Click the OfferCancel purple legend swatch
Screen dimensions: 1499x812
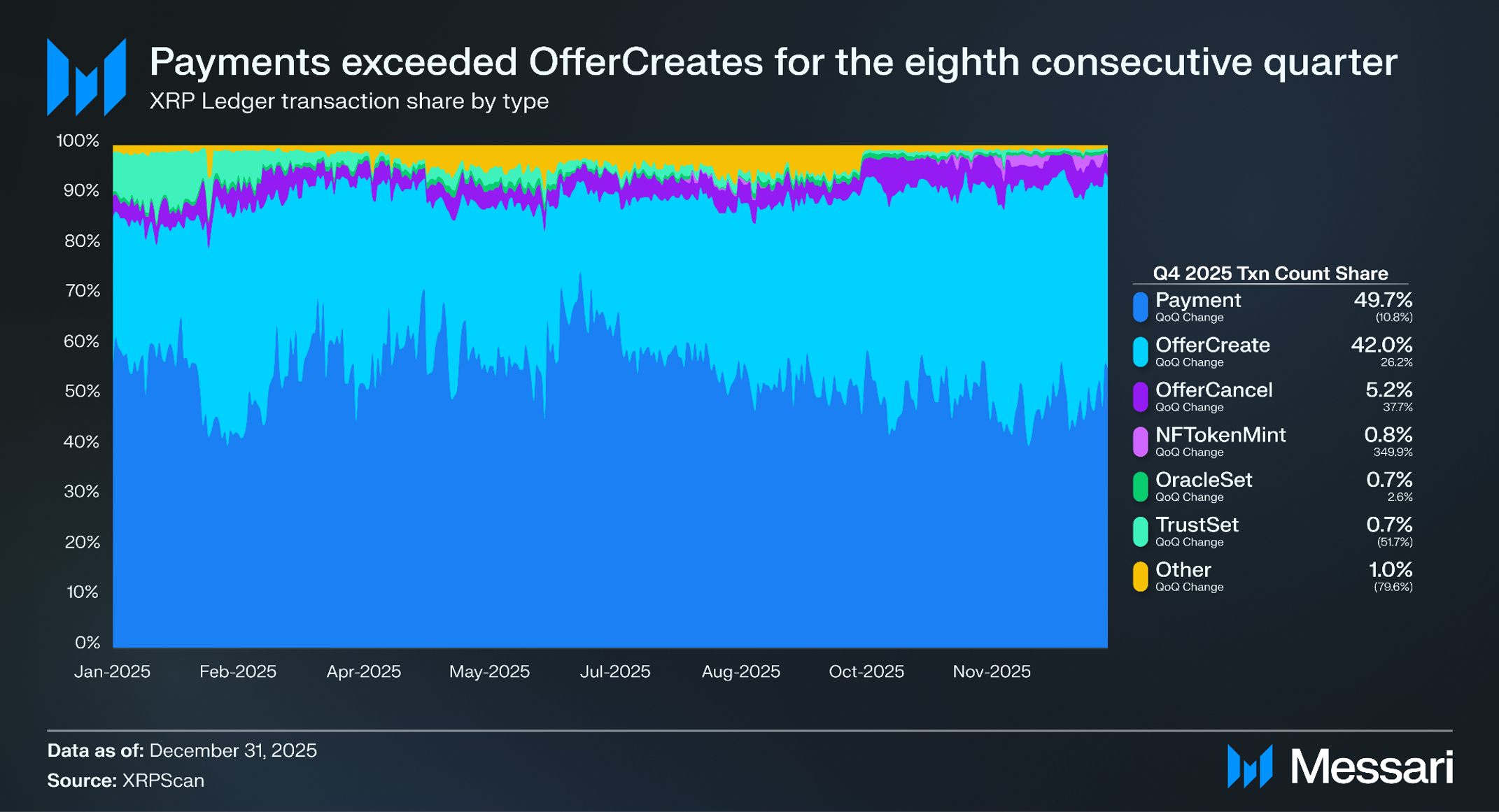[1140, 397]
